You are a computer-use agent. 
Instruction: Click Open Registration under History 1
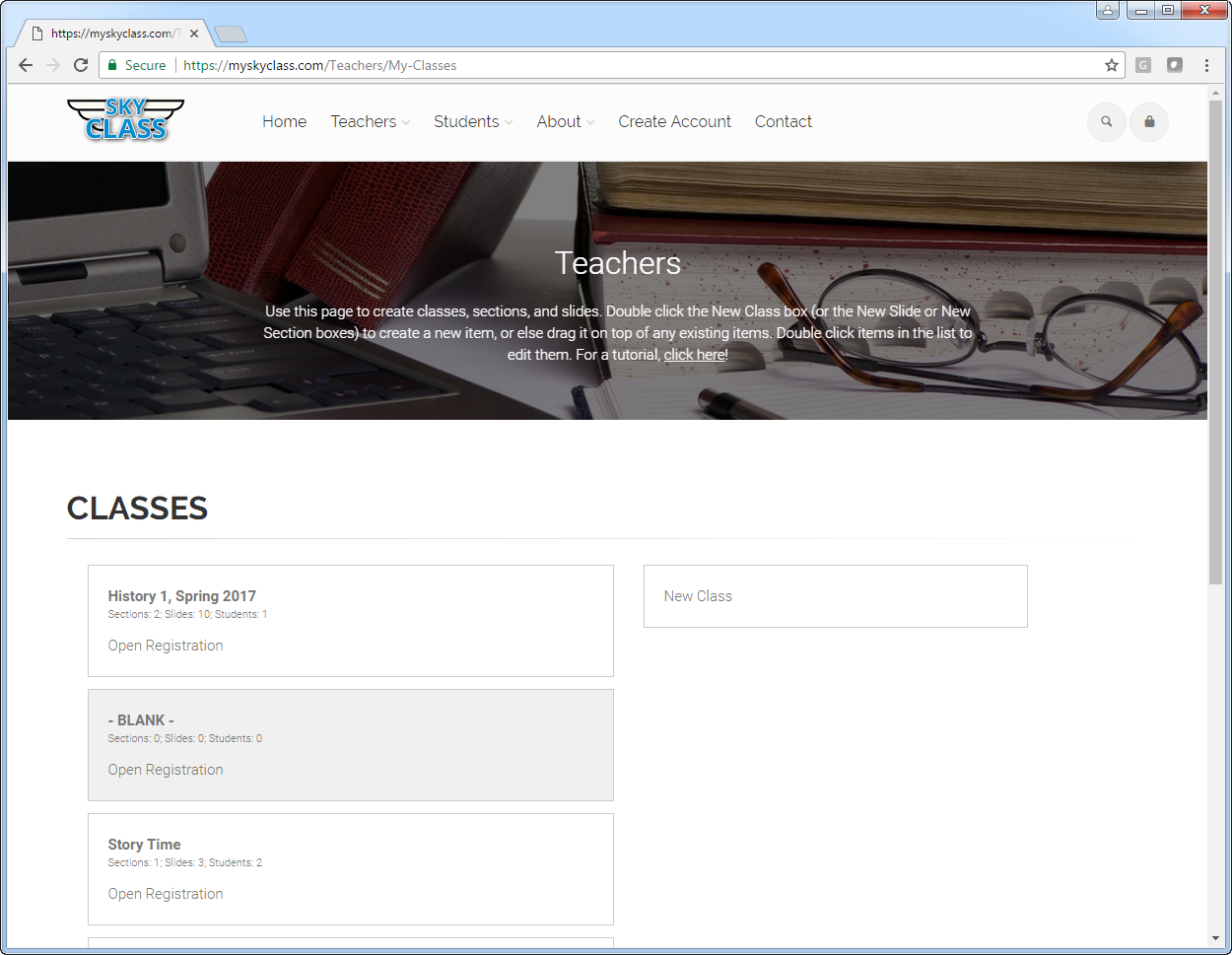click(166, 646)
